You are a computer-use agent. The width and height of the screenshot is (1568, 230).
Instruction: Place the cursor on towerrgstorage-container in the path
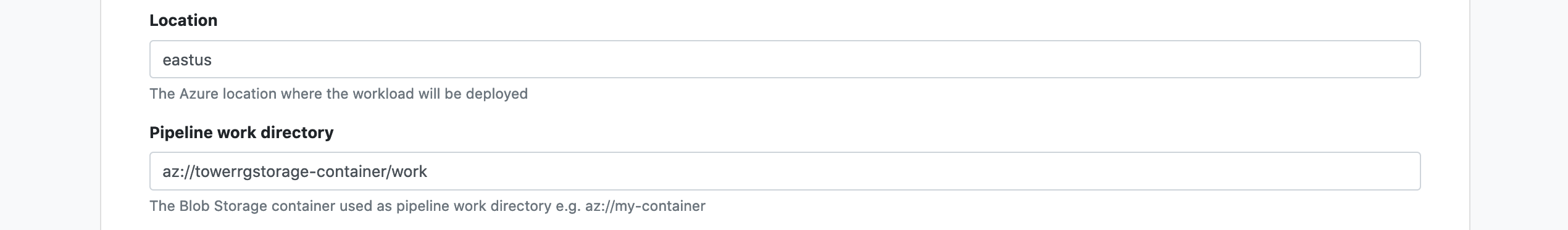click(290, 171)
